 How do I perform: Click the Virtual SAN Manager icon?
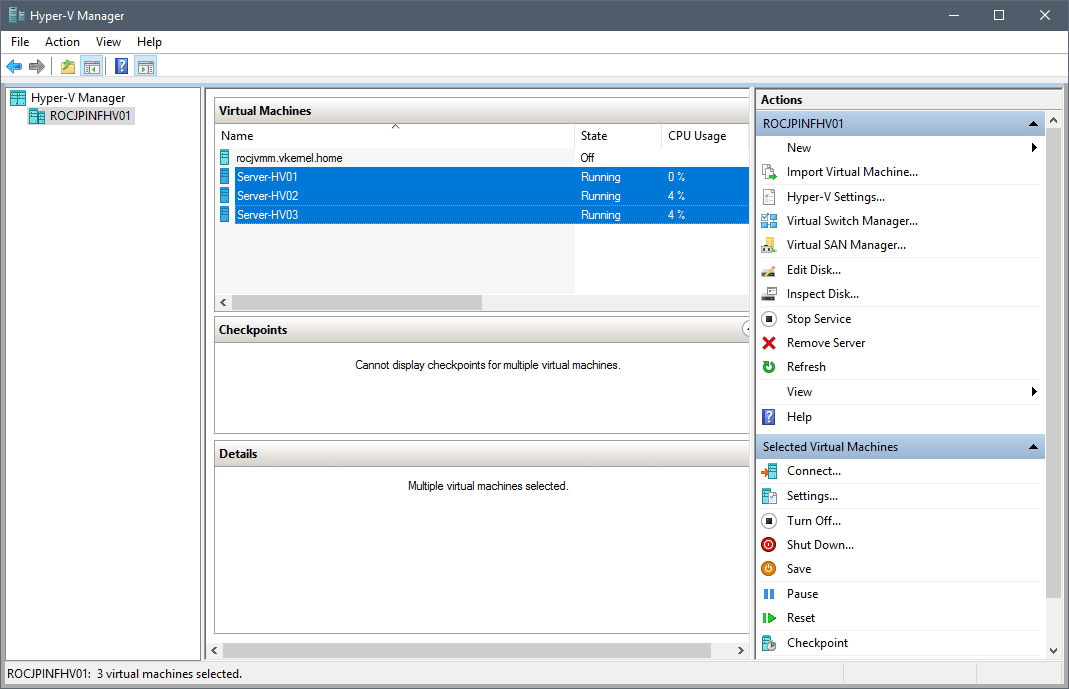(x=769, y=245)
